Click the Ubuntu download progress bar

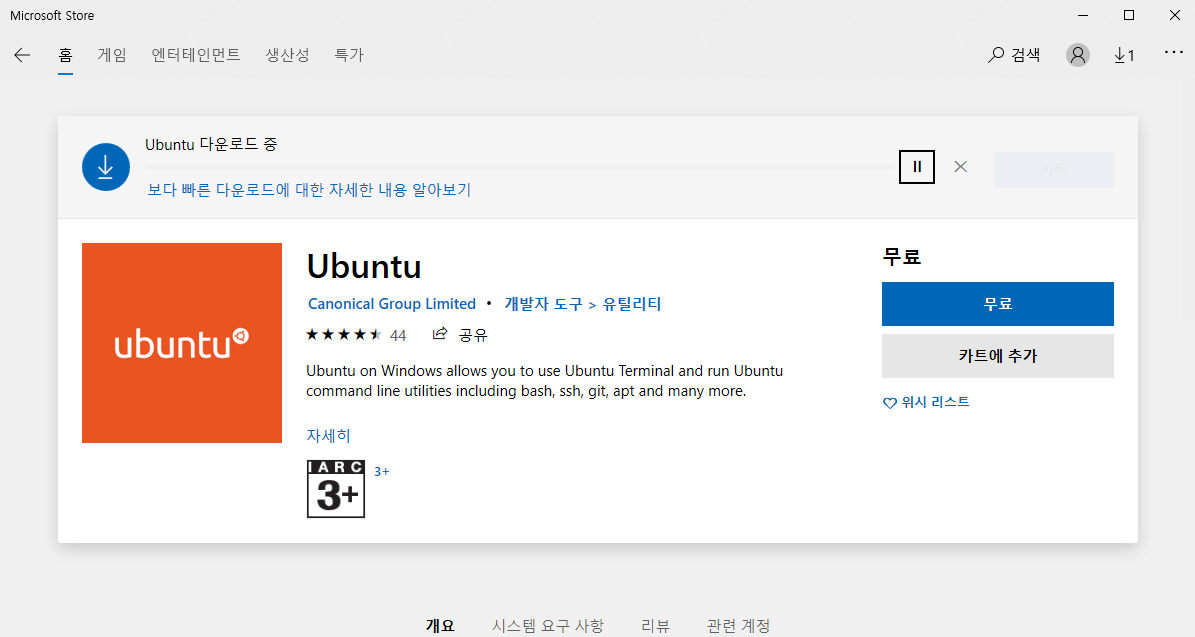[x=521, y=167]
